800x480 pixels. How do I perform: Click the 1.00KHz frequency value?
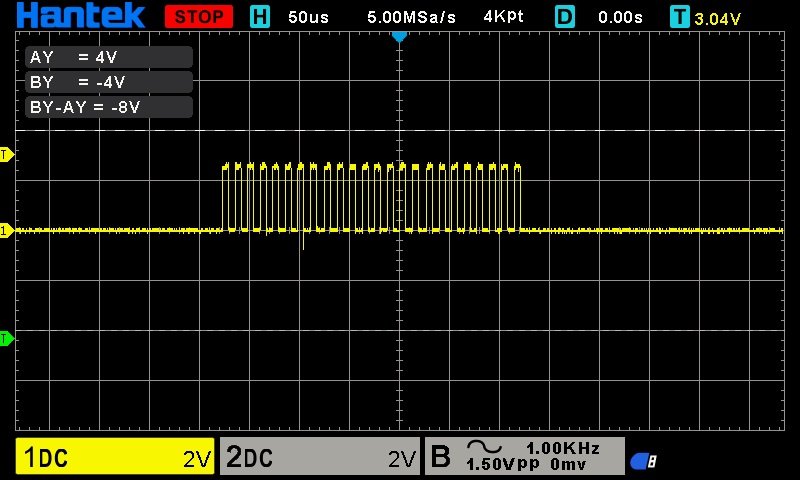click(x=563, y=448)
